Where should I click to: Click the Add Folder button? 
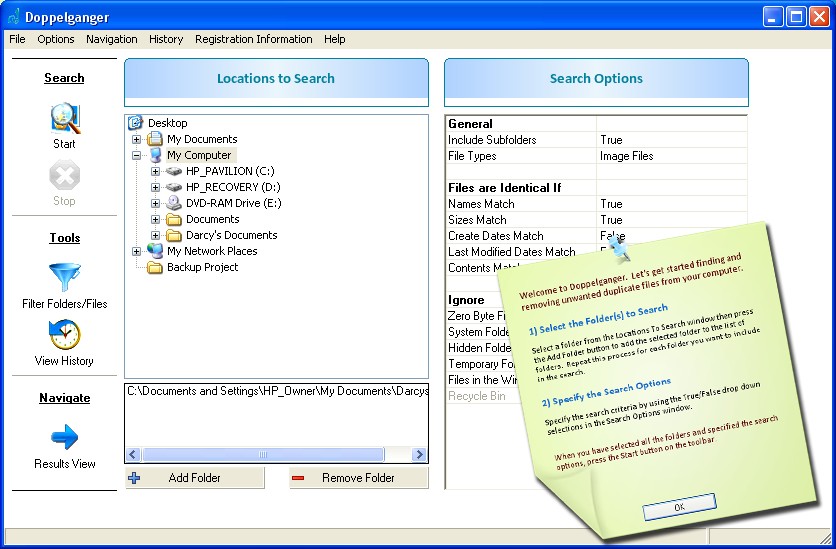pos(195,478)
